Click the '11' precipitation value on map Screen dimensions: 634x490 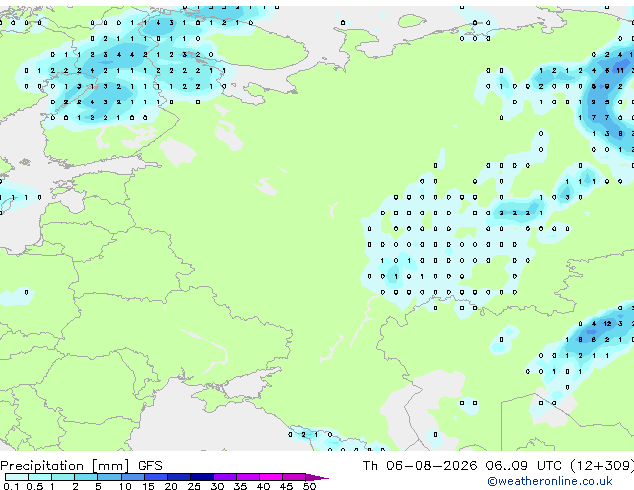[x=620, y=70]
